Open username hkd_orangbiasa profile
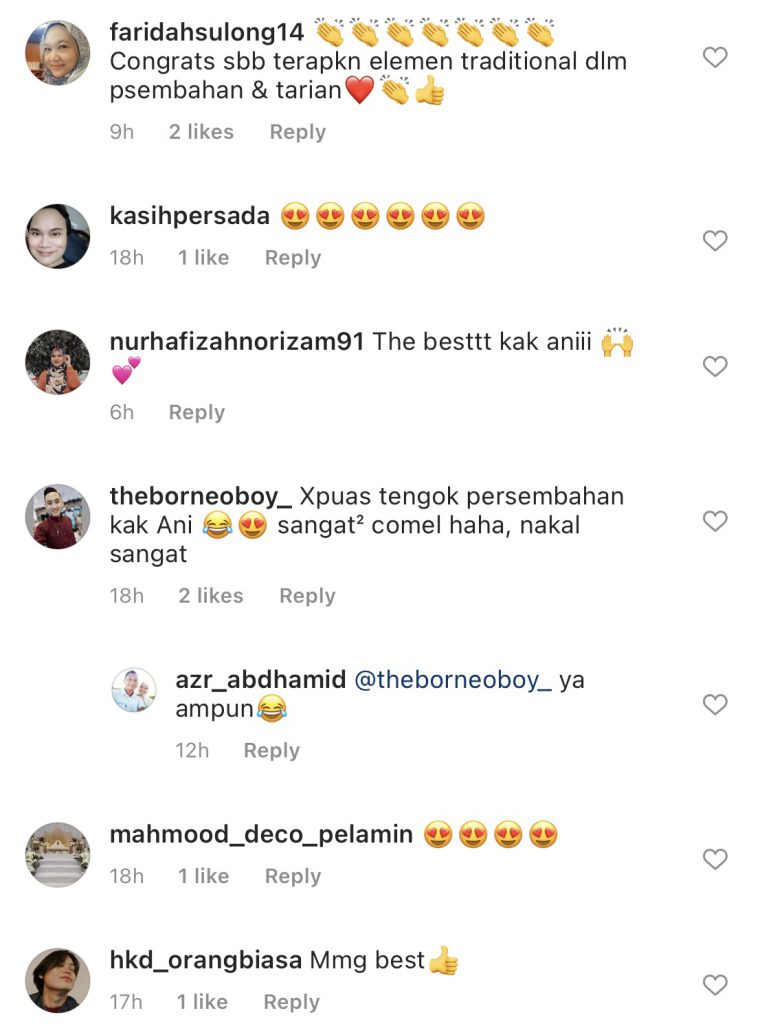The image size is (773, 1024). point(206,961)
